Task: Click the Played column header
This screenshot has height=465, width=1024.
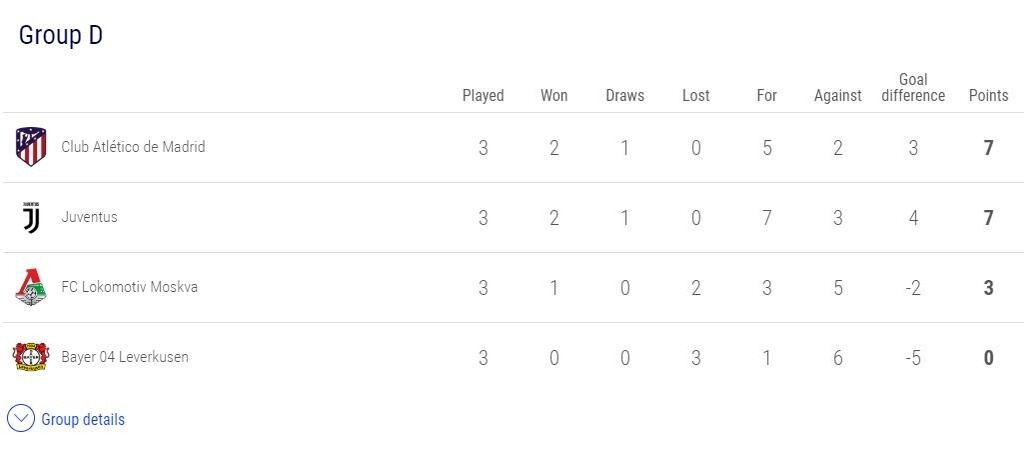Action: [483, 96]
